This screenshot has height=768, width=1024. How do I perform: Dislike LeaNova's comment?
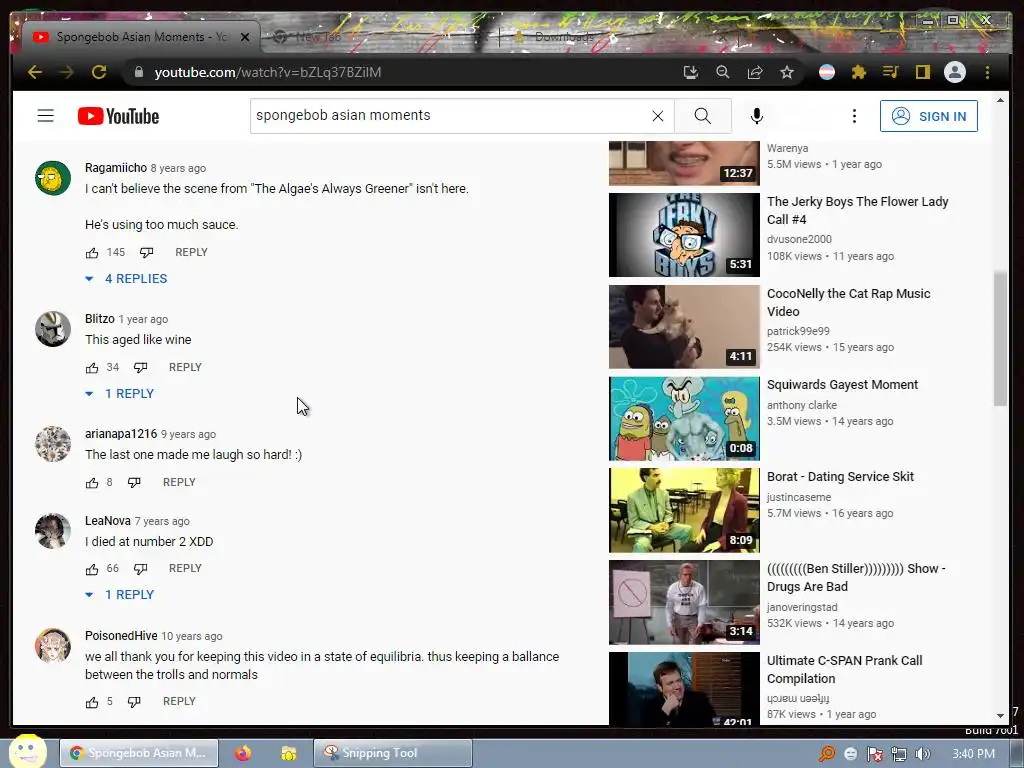140,569
